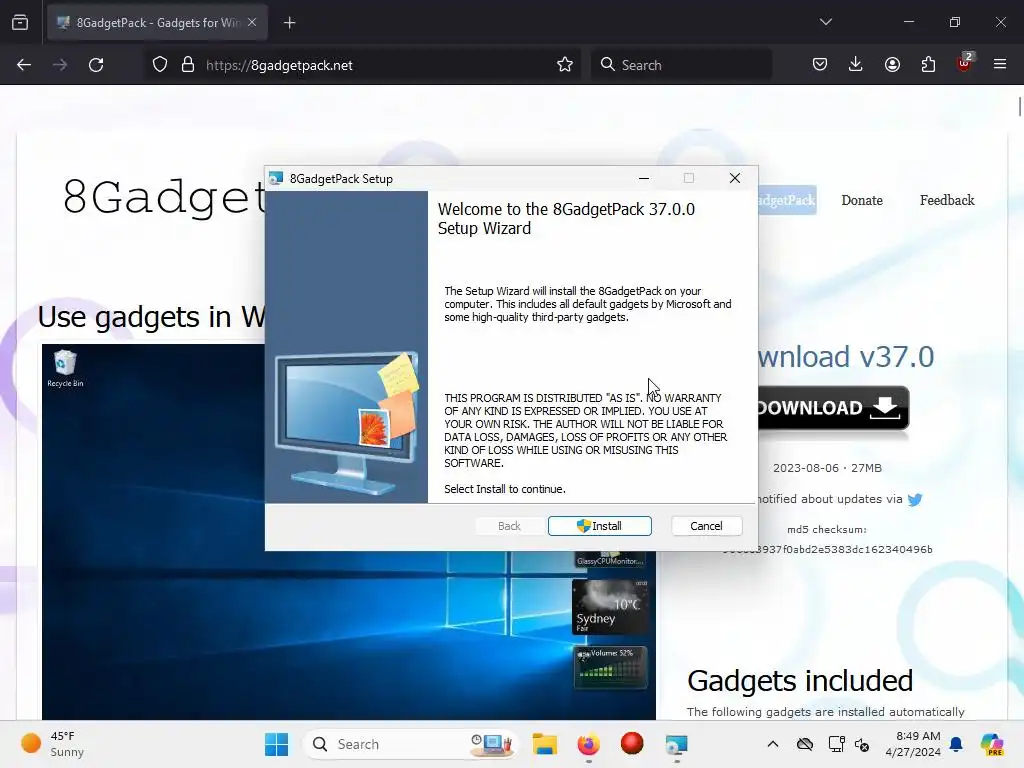Close the 8GadgetPack browser tab
This screenshot has height=768, width=1024.
(252, 23)
